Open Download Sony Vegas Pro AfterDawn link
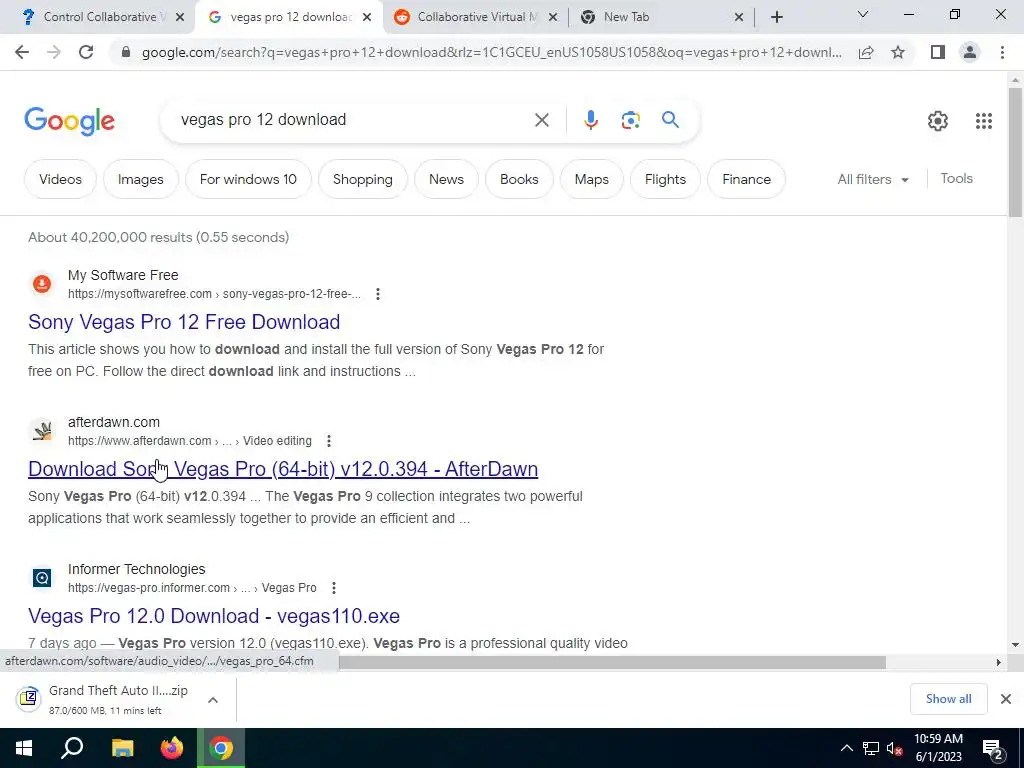Screen dimensions: 1024x768 (x=283, y=469)
